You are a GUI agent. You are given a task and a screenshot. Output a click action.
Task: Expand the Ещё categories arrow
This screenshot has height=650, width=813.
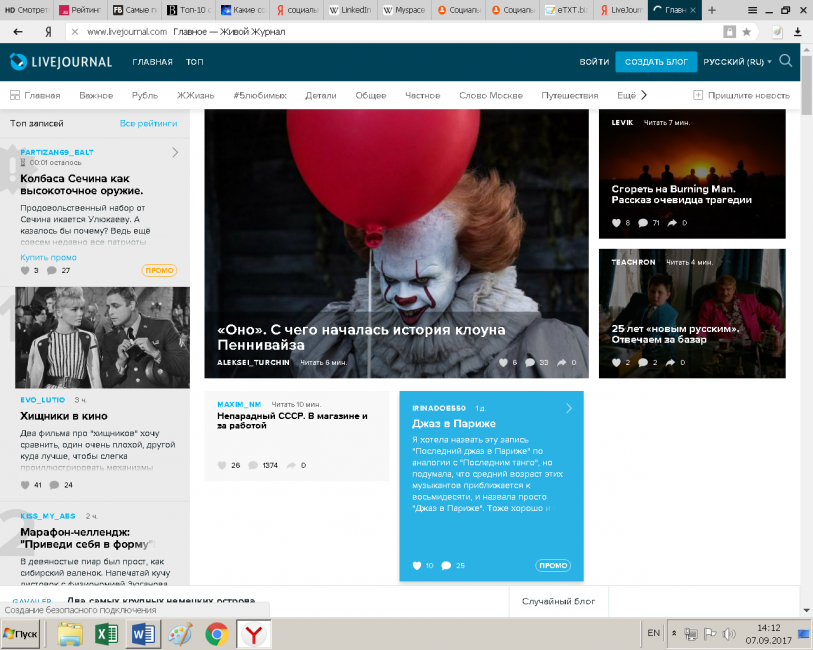(x=644, y=95)
